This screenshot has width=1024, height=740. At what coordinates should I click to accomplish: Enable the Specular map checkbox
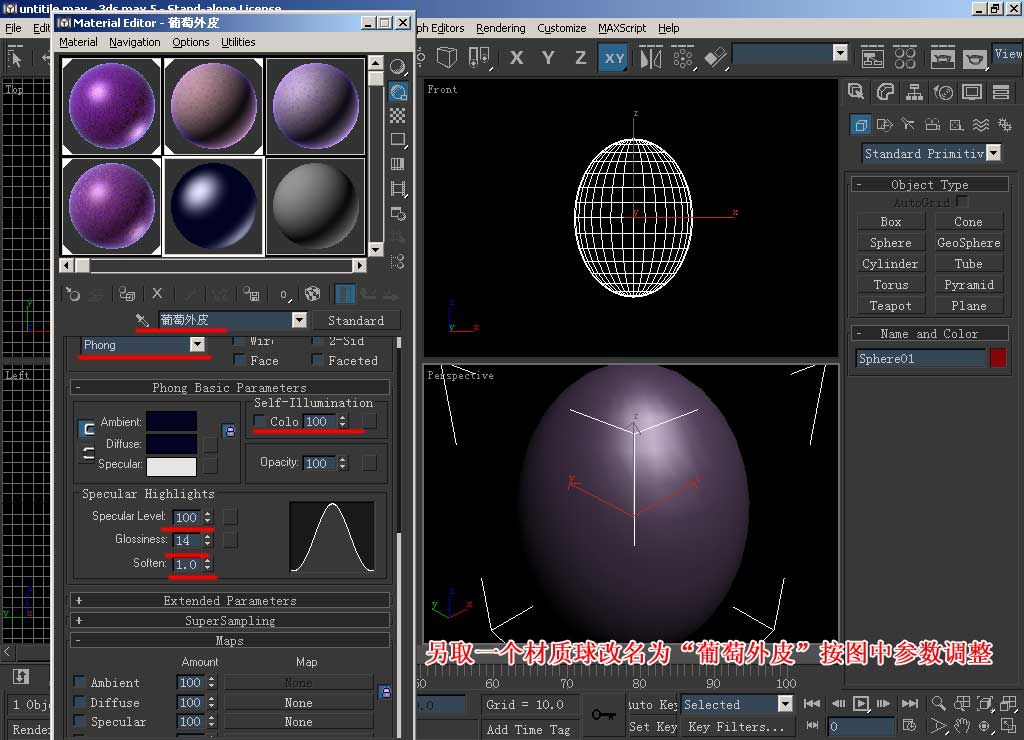[79, 721]
